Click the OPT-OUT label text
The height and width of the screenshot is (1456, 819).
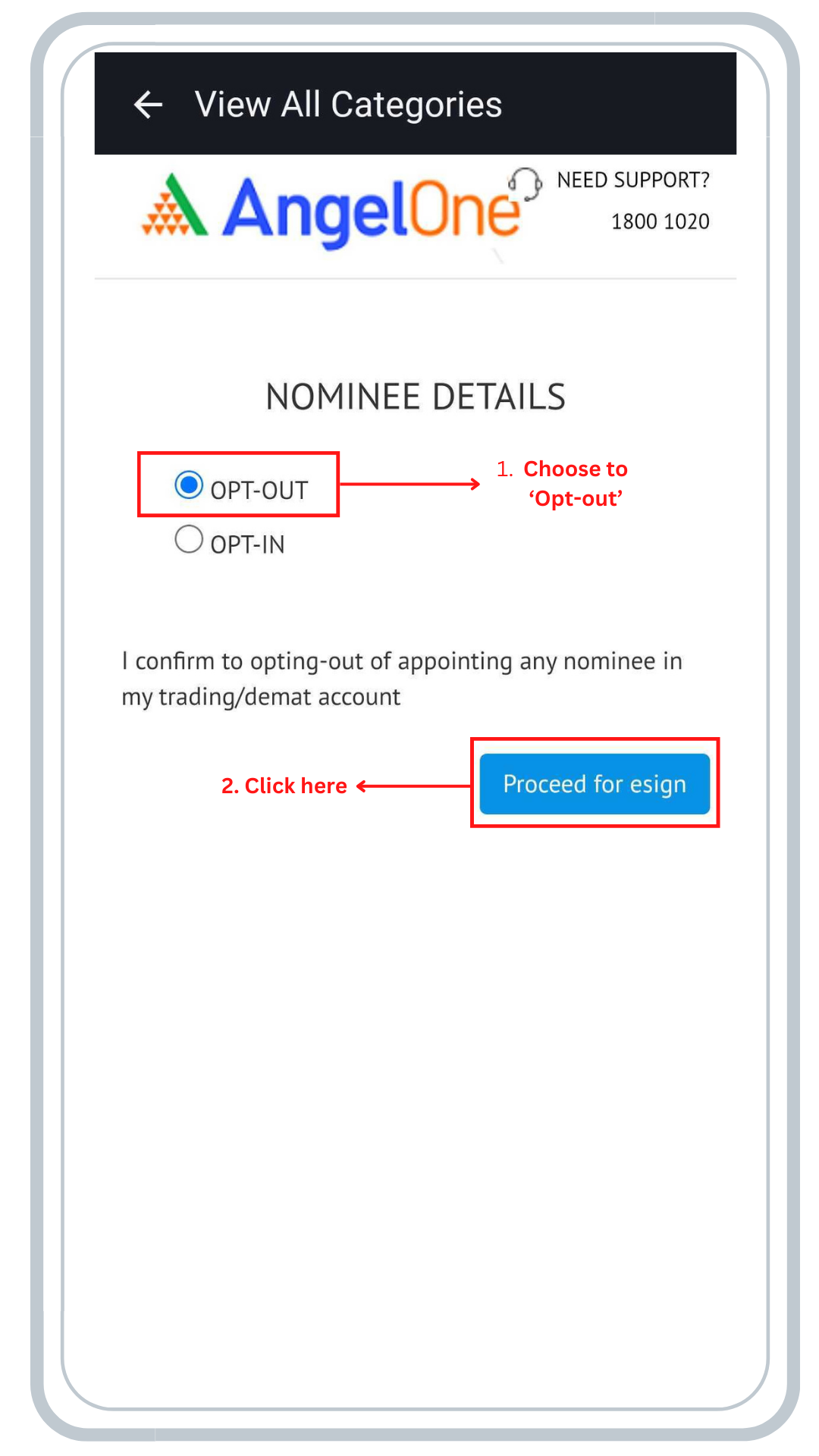click(x=259, y=491)
